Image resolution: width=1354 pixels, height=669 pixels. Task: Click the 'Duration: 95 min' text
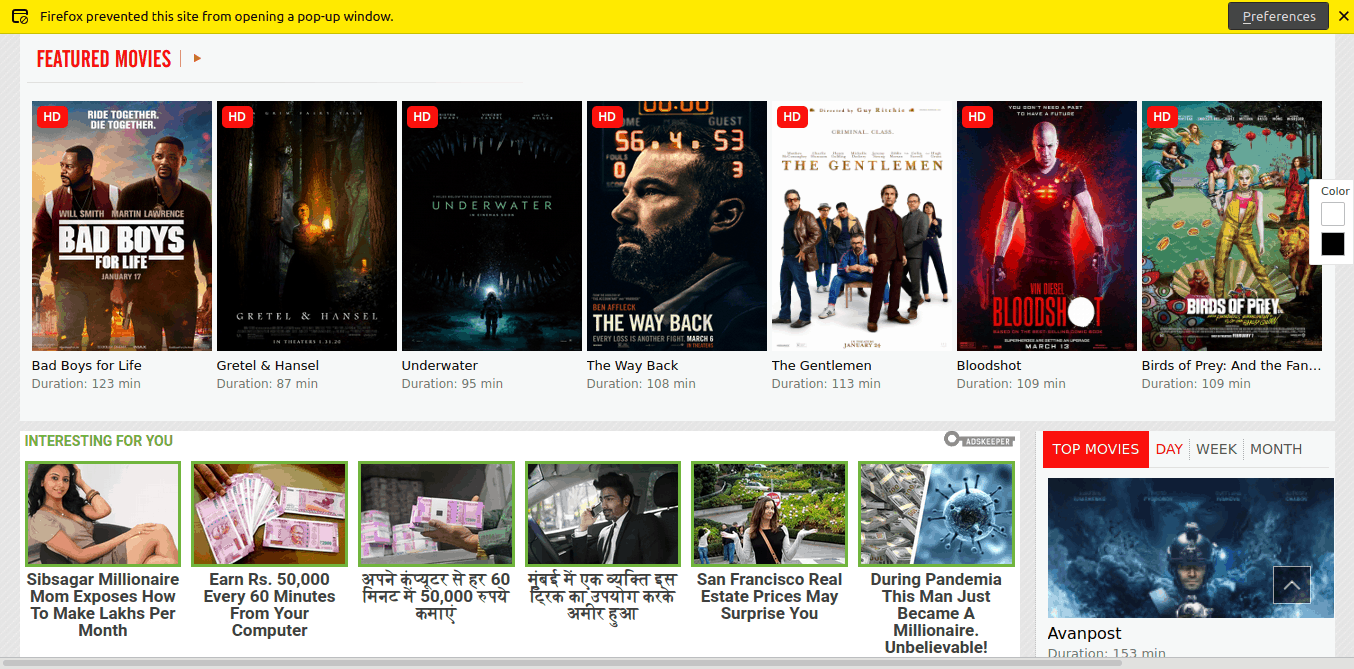click(x=452, y=384)
